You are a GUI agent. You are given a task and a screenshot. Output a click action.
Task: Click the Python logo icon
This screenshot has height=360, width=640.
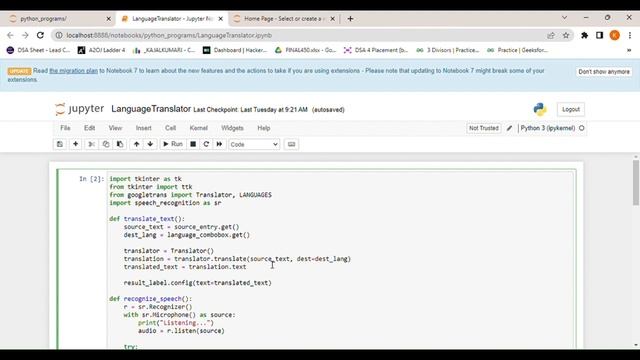(540, 109)
